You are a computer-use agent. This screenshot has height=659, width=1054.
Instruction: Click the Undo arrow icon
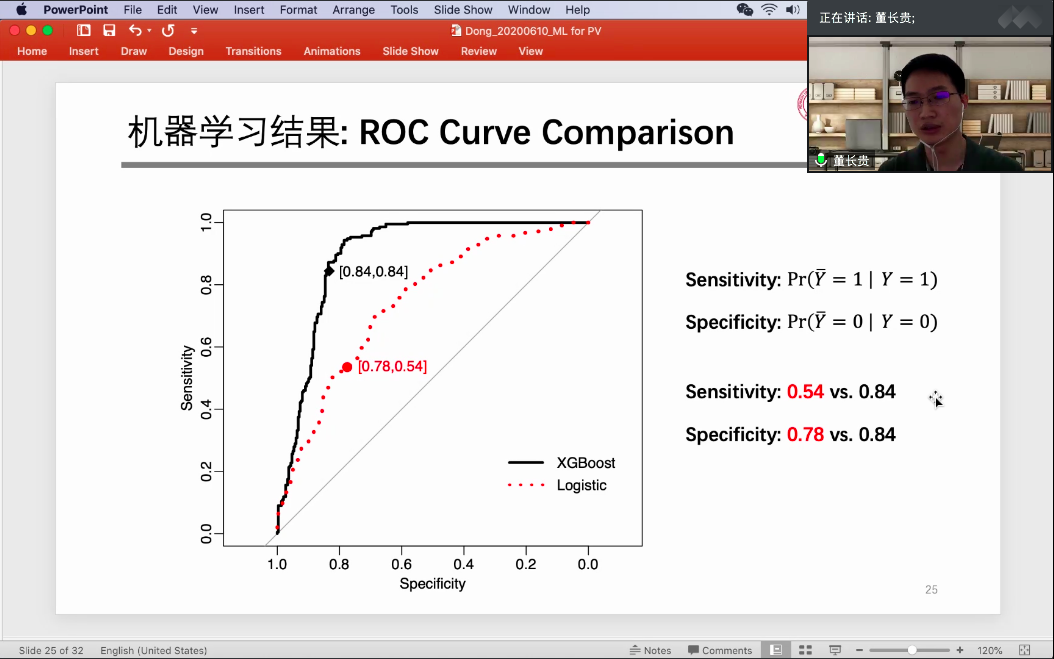coord(135,31)
